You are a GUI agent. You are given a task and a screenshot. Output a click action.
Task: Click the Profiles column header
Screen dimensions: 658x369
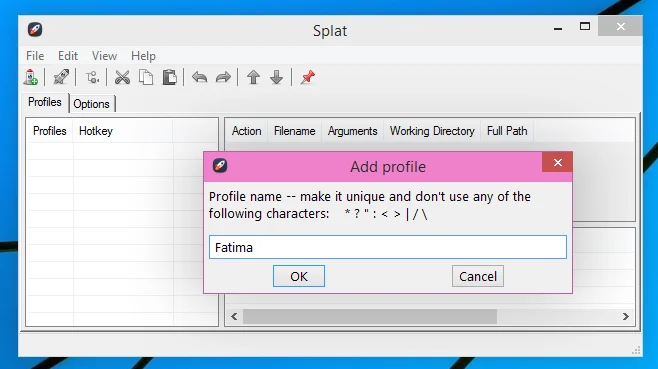coord(50,131)
